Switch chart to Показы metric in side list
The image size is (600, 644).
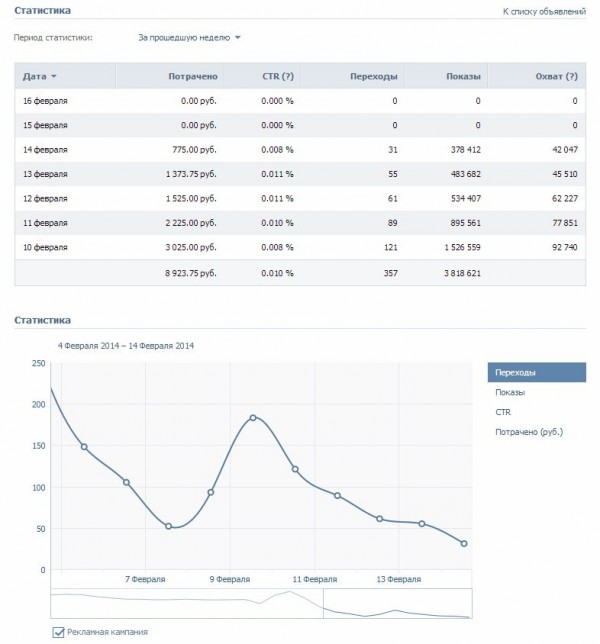[510, 392]
